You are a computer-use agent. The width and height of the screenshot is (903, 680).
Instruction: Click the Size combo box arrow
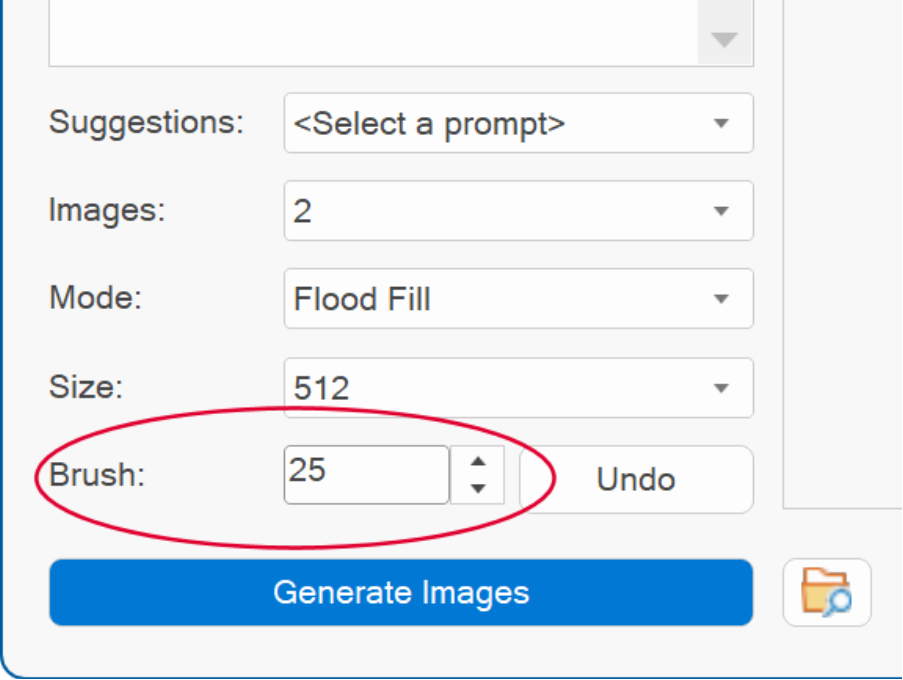pyautogui.click(x=721, y=388)
